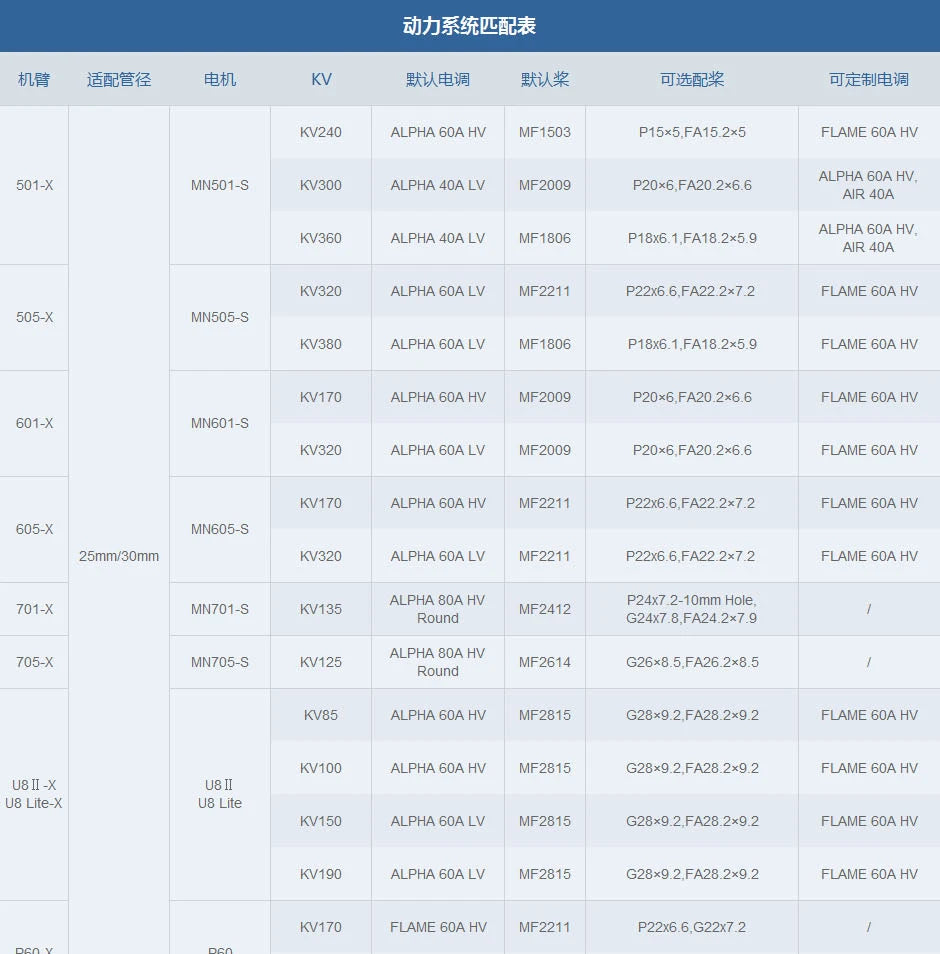The height and width of the screenshot is (954, 940).
Task: Click the 适配管径 column header
Action: coord(119,80)
